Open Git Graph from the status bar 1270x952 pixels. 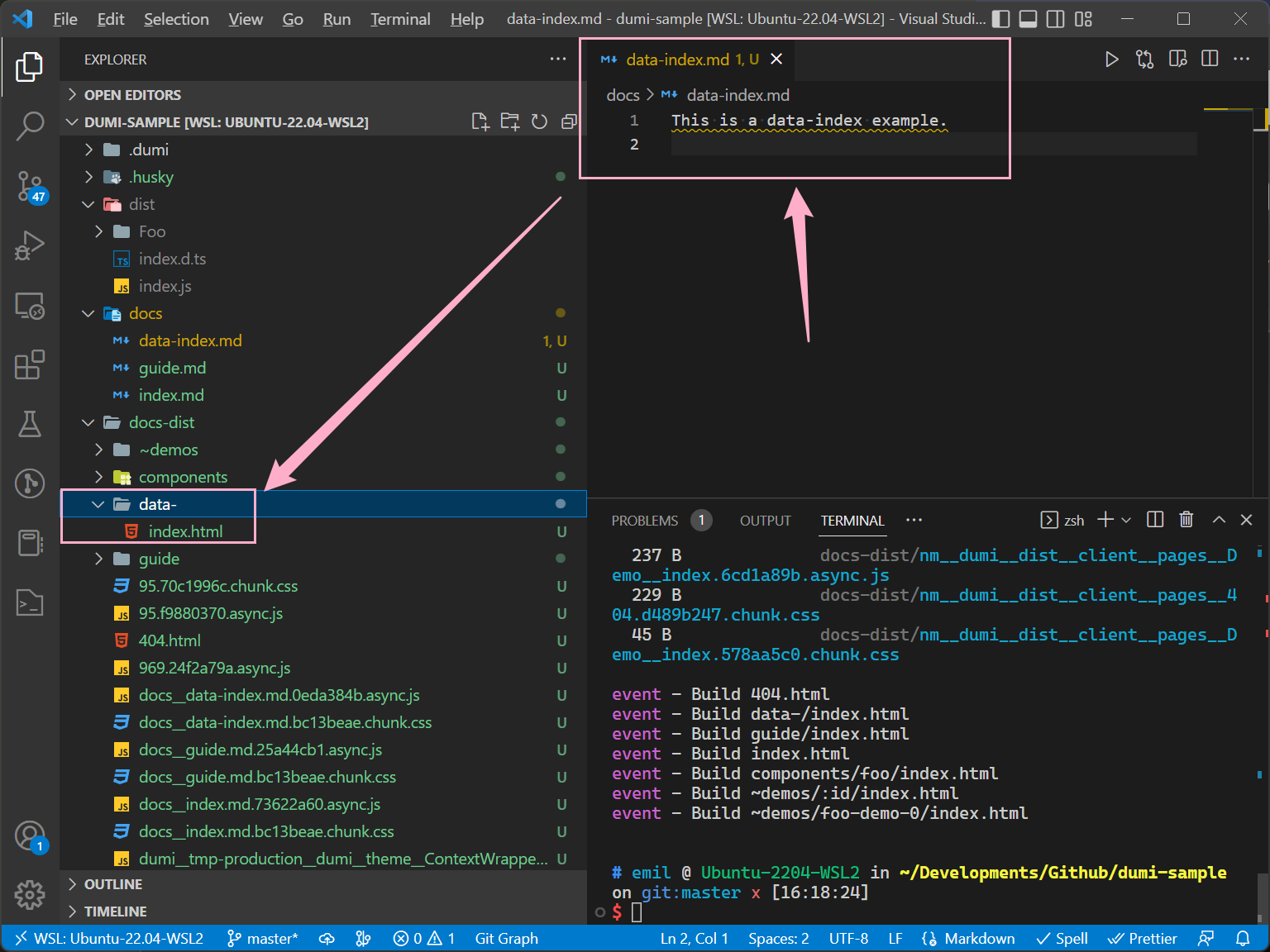coord(506,938)
